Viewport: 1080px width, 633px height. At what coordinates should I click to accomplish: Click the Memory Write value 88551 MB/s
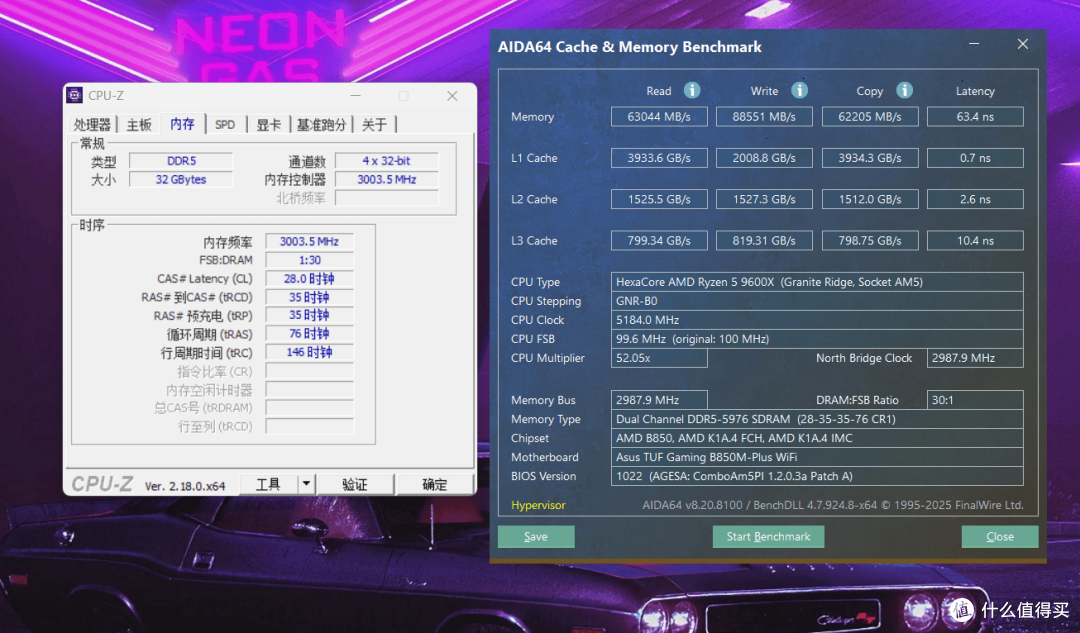pos(764,116)
